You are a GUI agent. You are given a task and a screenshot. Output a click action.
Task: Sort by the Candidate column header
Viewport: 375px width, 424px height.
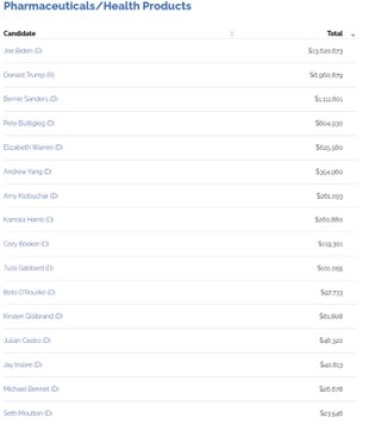(x=20, y=33)
